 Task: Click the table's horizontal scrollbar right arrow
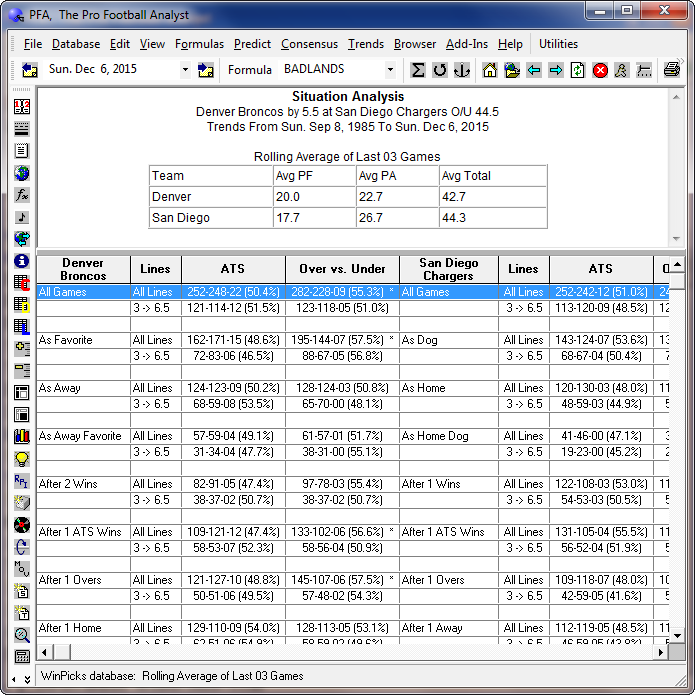pos(661,652)
